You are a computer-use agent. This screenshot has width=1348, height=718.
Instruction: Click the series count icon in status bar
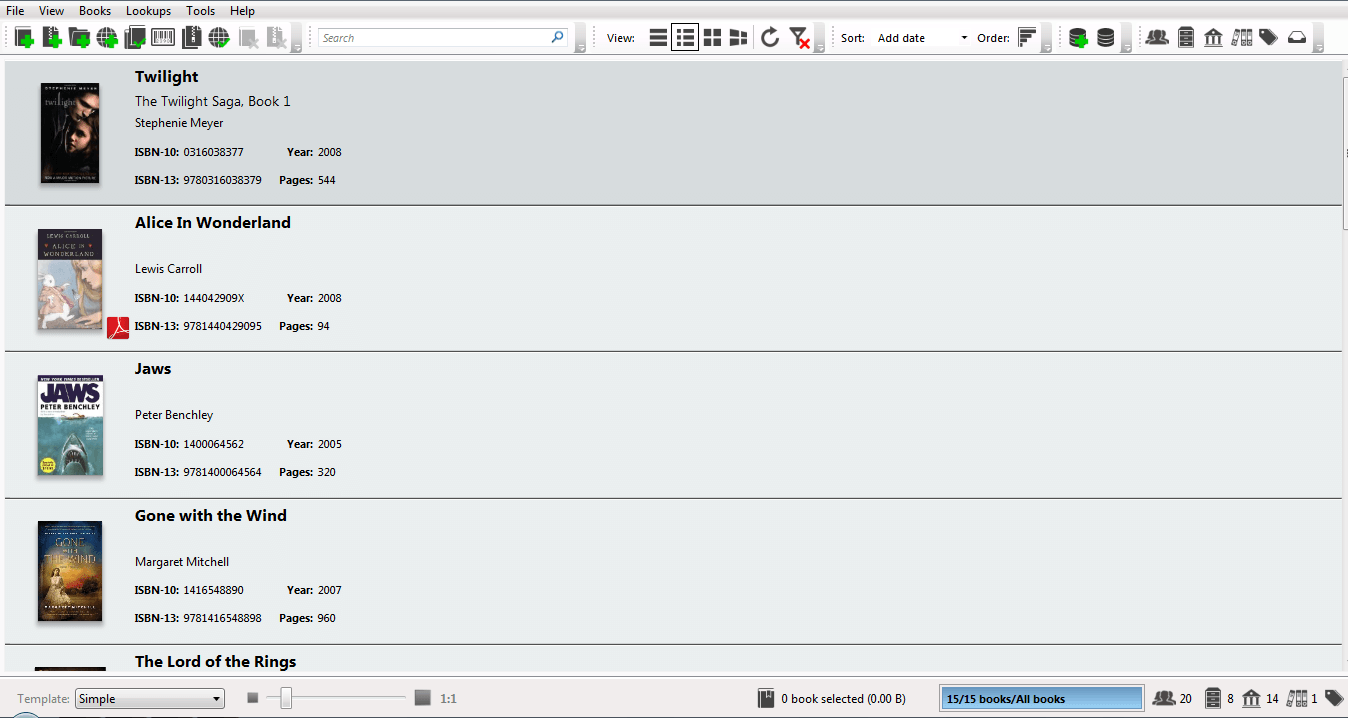[x=1297, y=698]
